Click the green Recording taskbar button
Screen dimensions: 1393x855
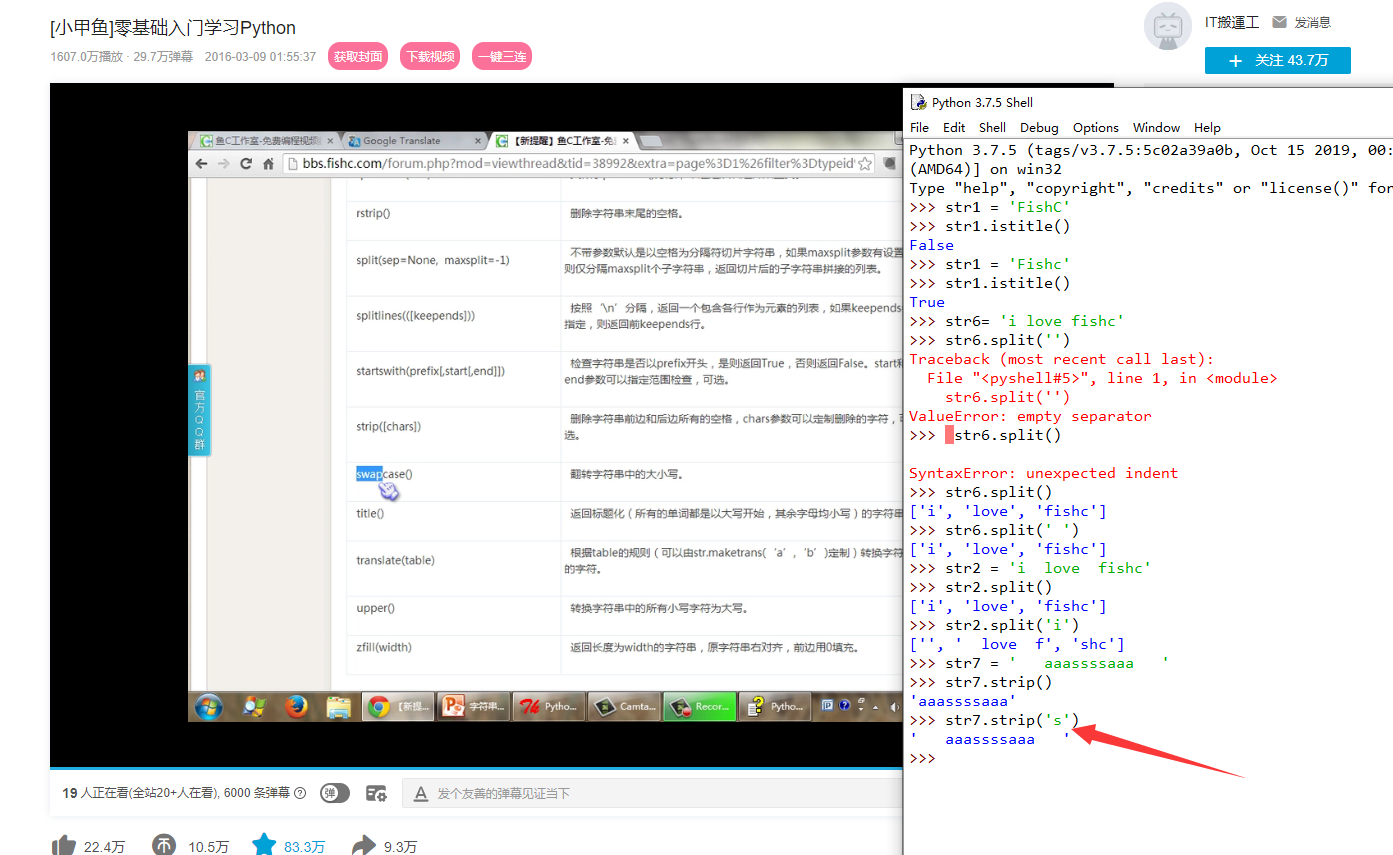pyautogui.click(x=700, y=706)
